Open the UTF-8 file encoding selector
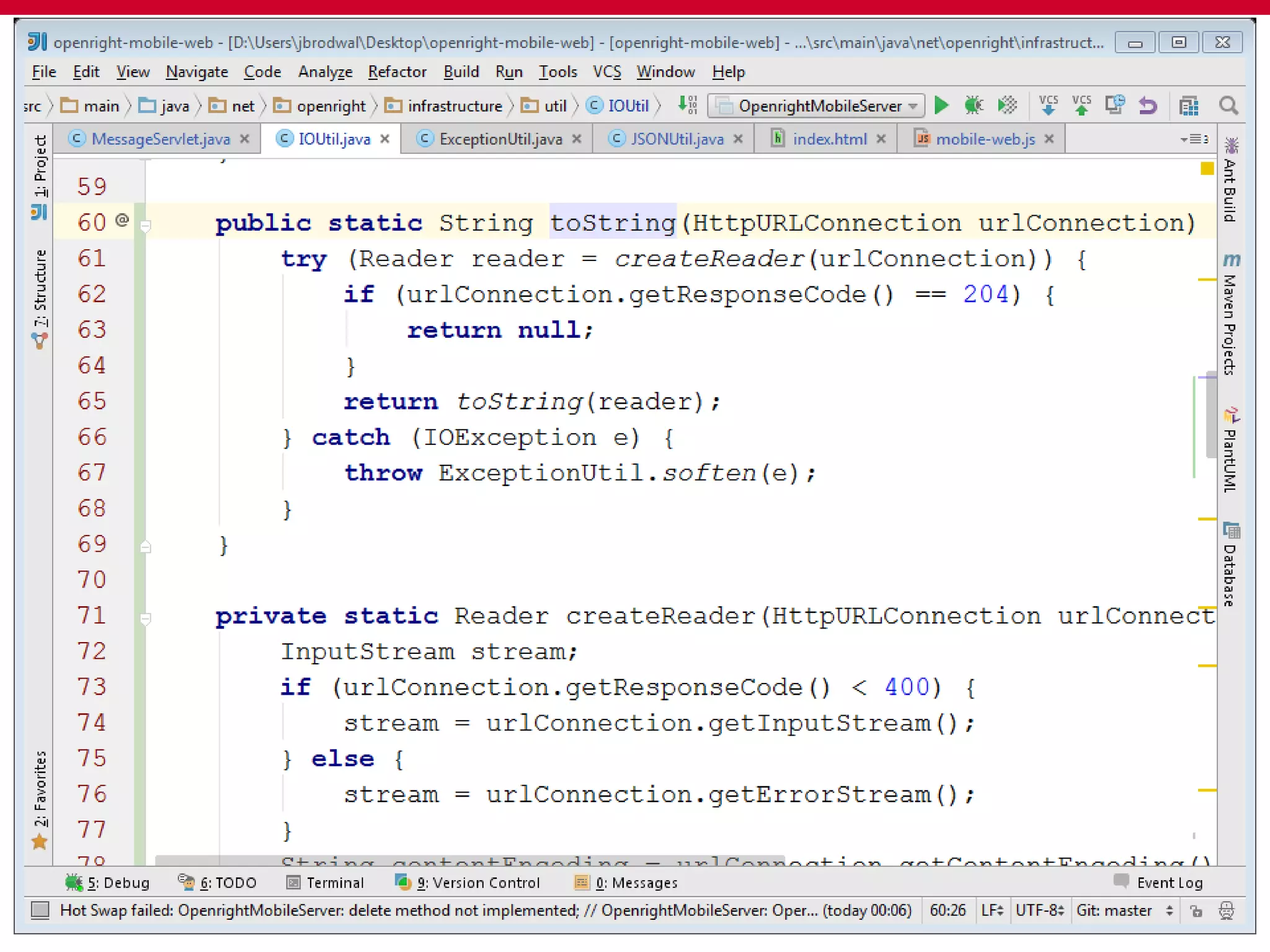This screenshot has width=1270, height=952. (x=1039, y=910)
